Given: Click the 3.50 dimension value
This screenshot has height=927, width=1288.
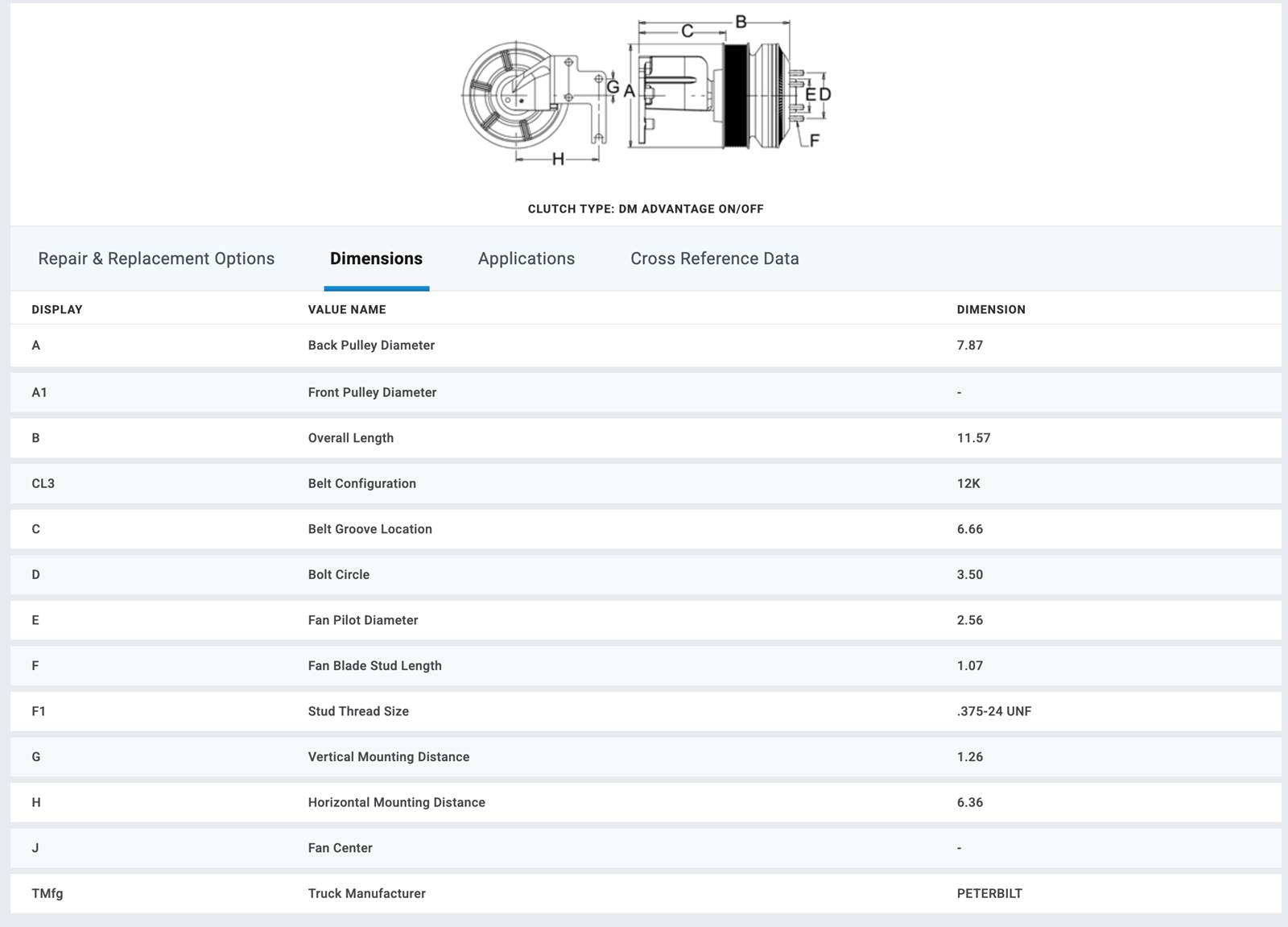Looking at the screenshot, I should [x=970, y=574].
